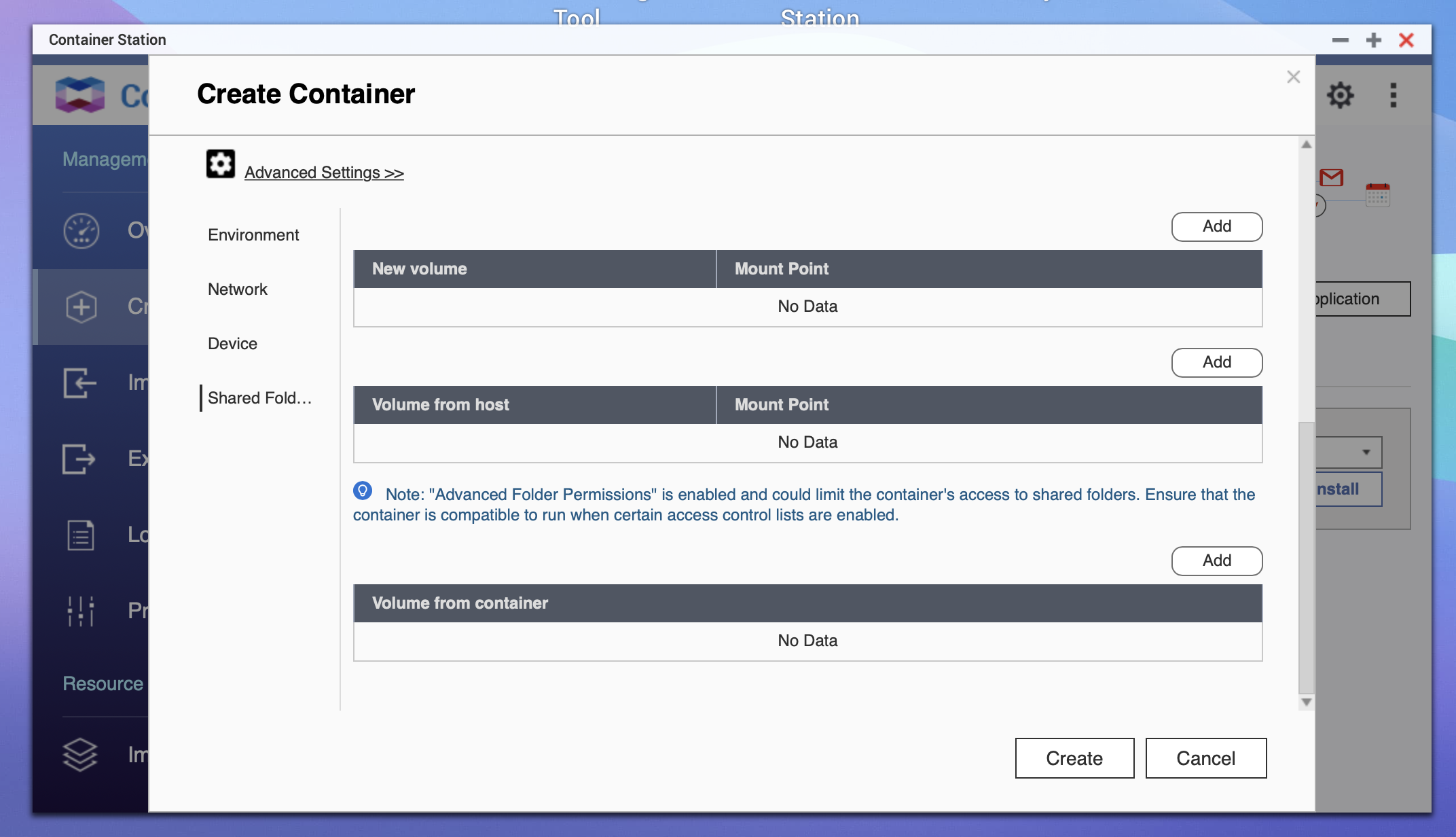Click the Create plus icon in sidebar
The width and height of the screenshot is (1456, 837).
coord(81,307)
